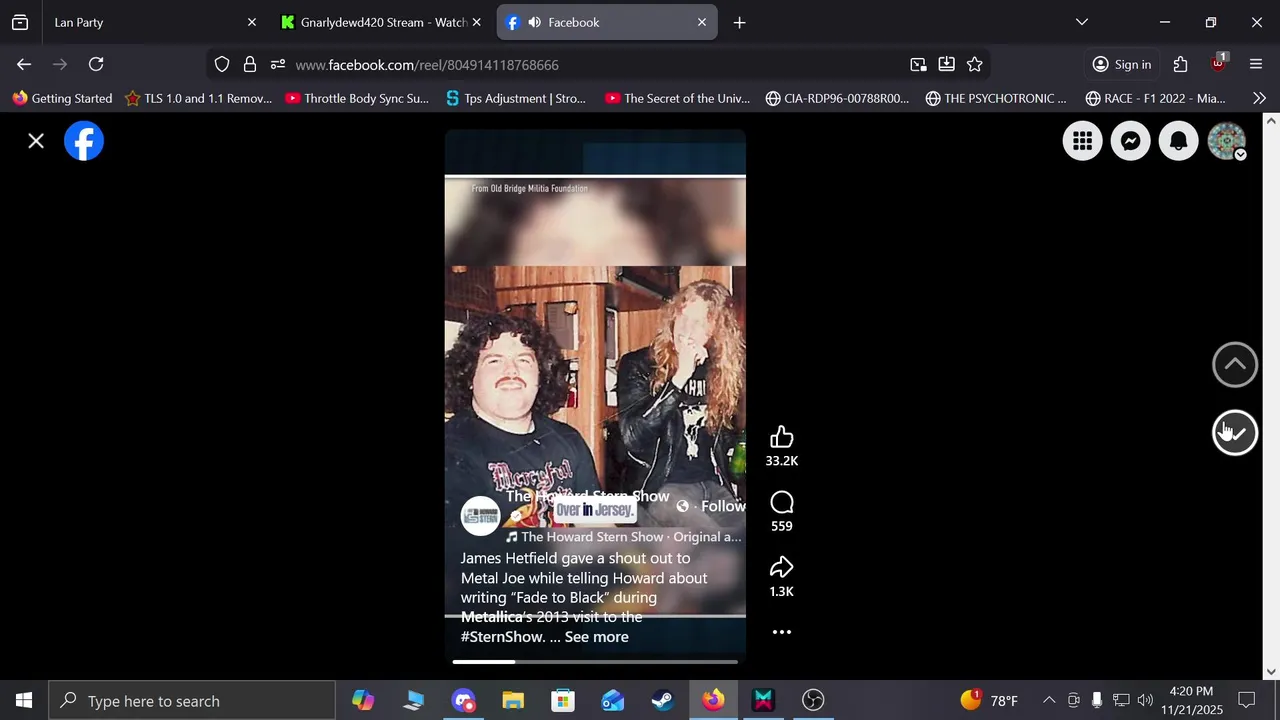This screenshot has width=1280, height=720.
Task: Go back one page
Action: 24,64
